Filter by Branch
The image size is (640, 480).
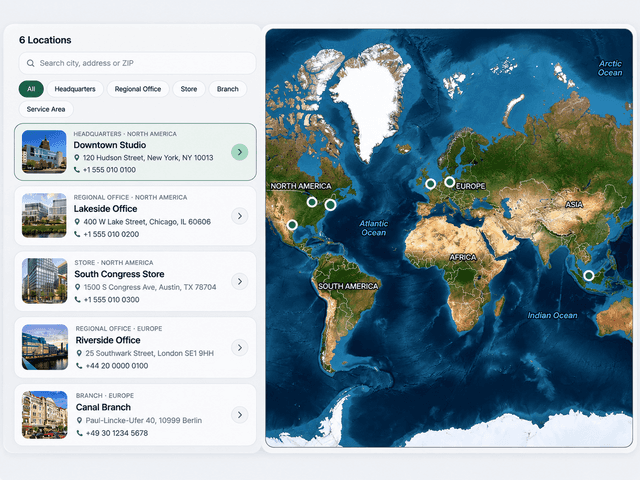[228, 89]
